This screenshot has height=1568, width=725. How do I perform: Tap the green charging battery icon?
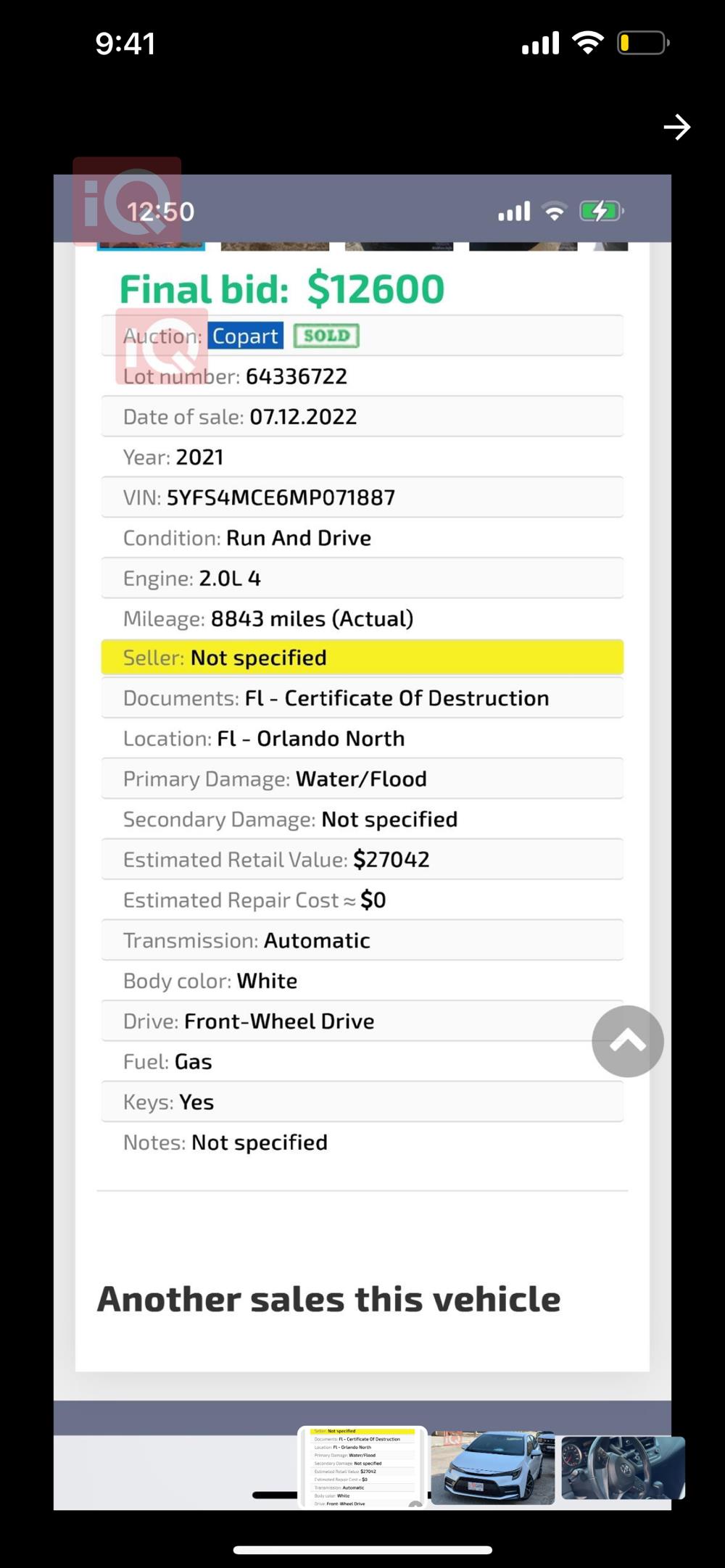pyautogui.click(x=600, y=212)
